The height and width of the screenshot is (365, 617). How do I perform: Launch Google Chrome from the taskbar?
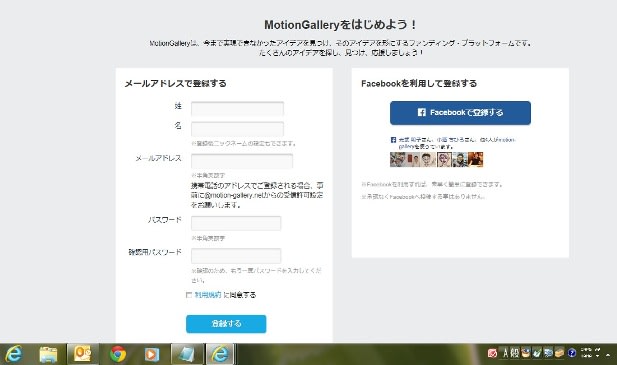pyautogui.click(x=118, y=354)
